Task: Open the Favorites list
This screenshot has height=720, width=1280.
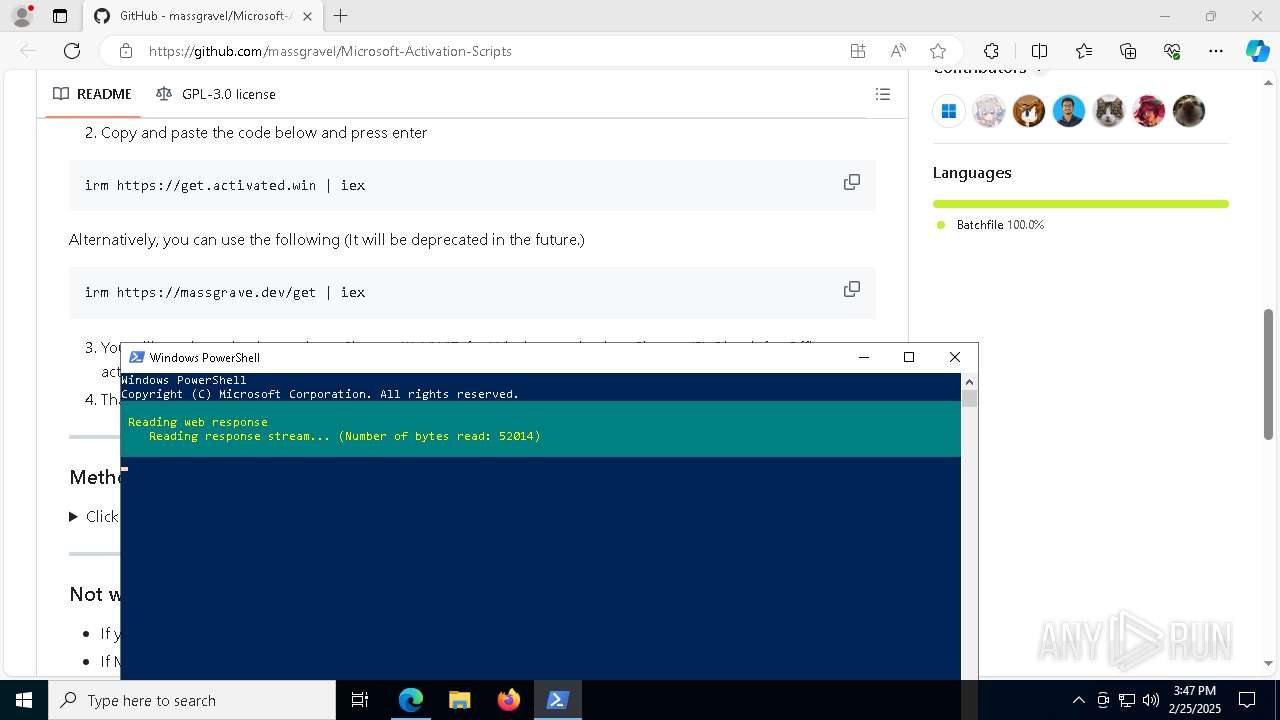Action: click(1084, 51)
